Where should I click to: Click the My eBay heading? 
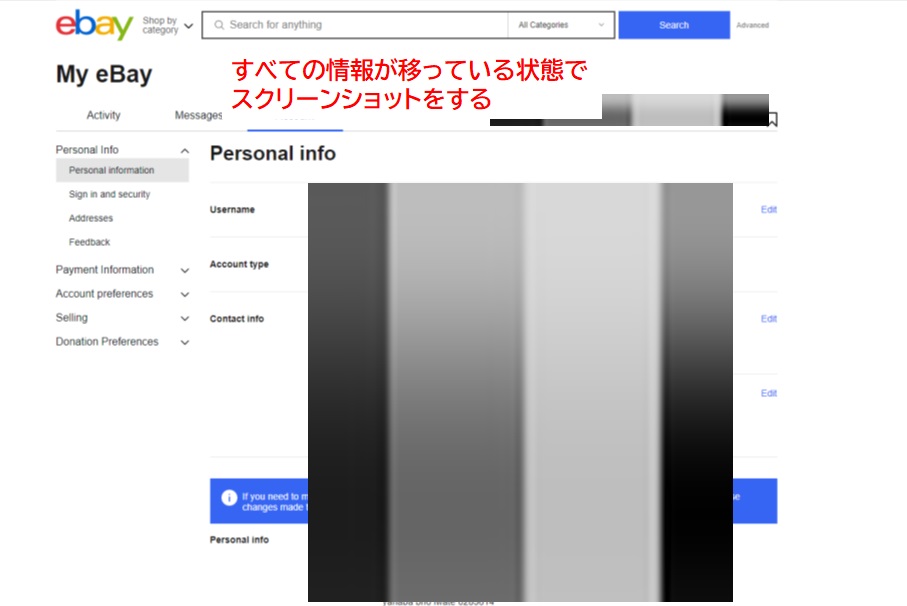pyautogui.click(x=104, y=74)
